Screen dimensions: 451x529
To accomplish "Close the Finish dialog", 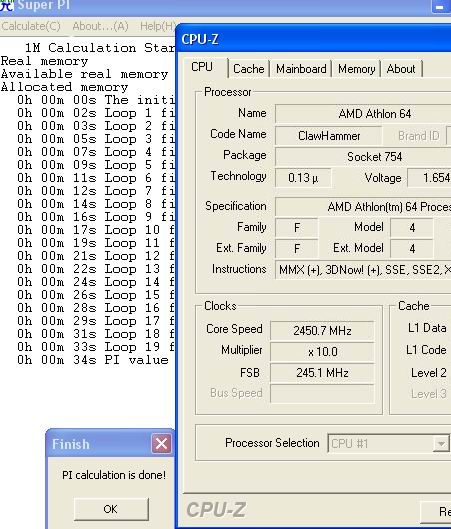I will 161,443.
